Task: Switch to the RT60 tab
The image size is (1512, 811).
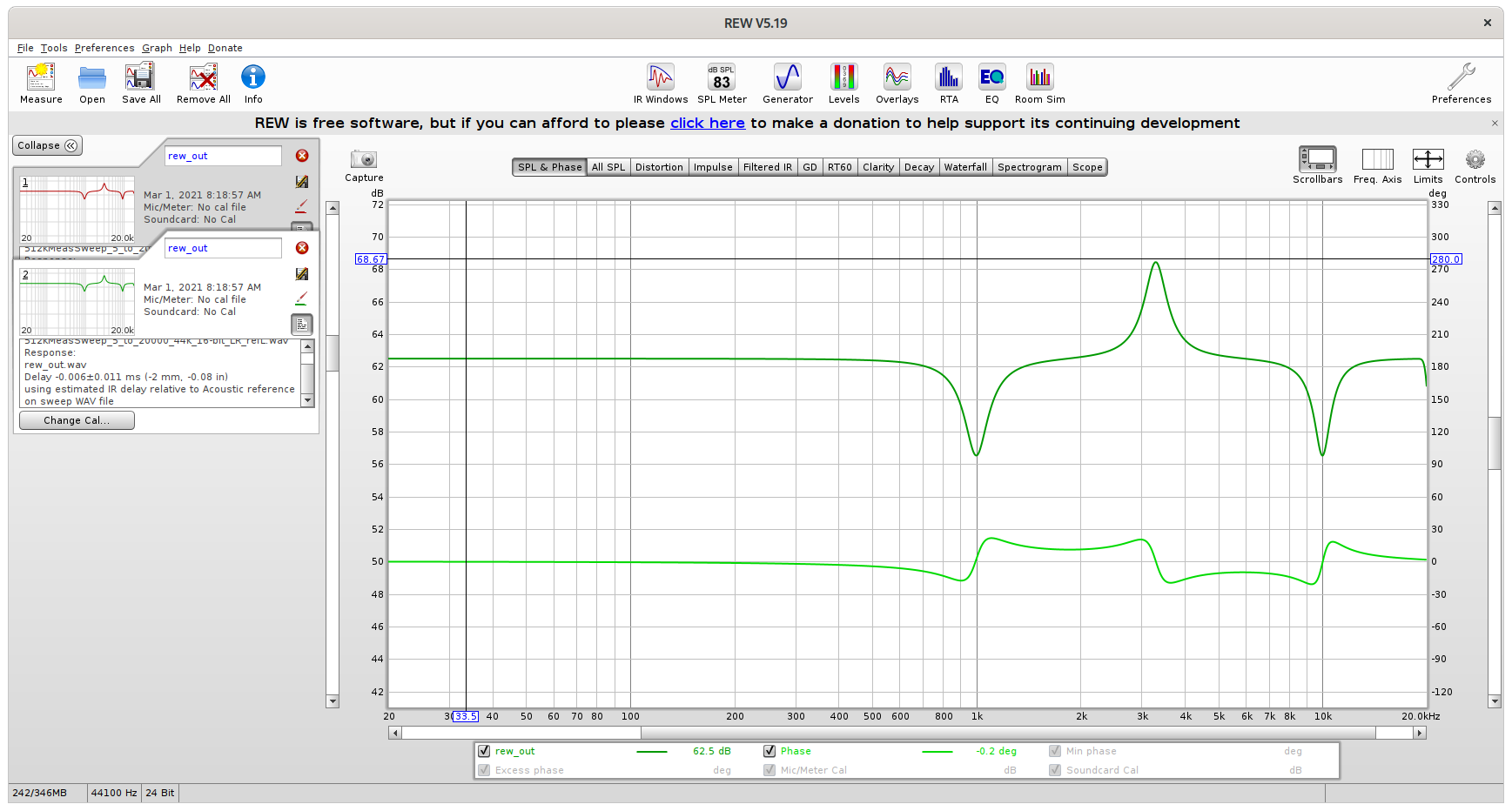Action: pos(840,167)
